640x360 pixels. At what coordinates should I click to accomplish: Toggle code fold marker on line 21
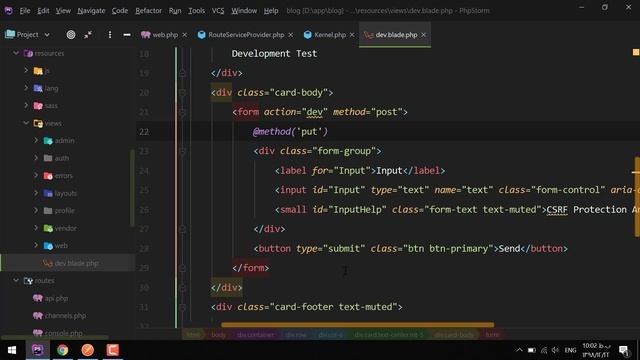pyautogui.click(x=182, y=112)
